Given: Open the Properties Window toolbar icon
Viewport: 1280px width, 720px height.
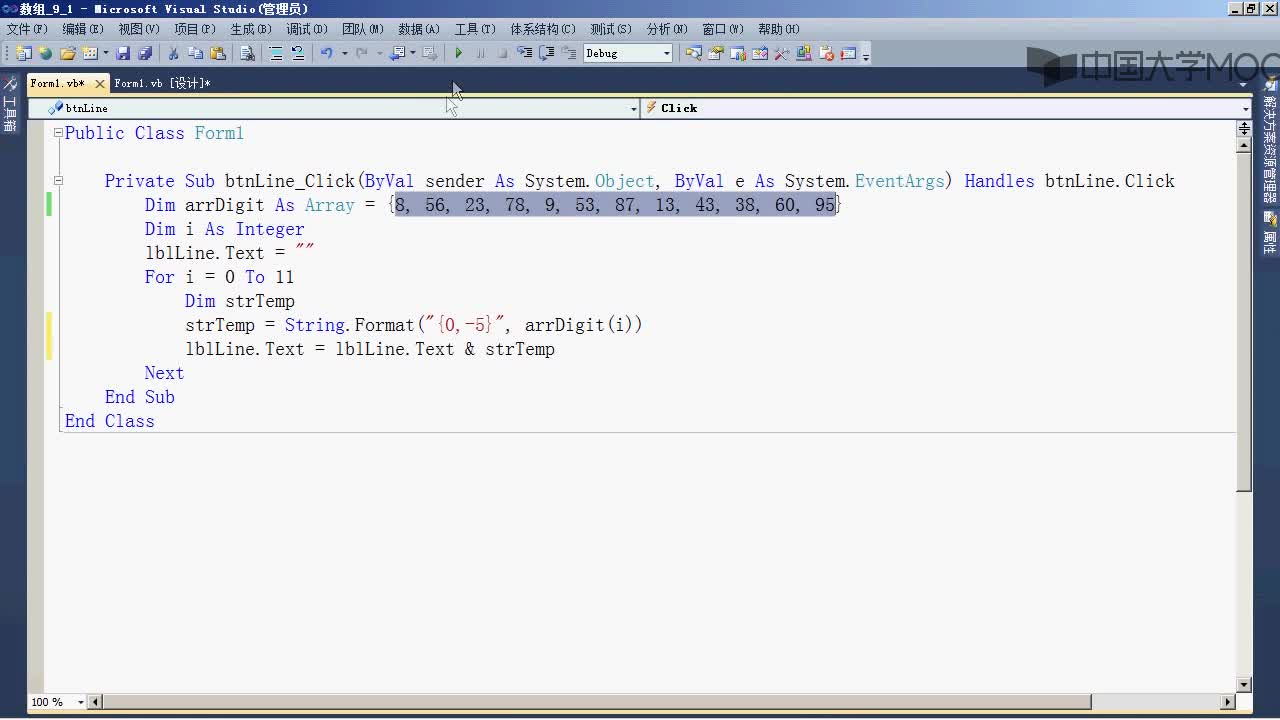Looking at the screenshot, I should coord(717,53).
